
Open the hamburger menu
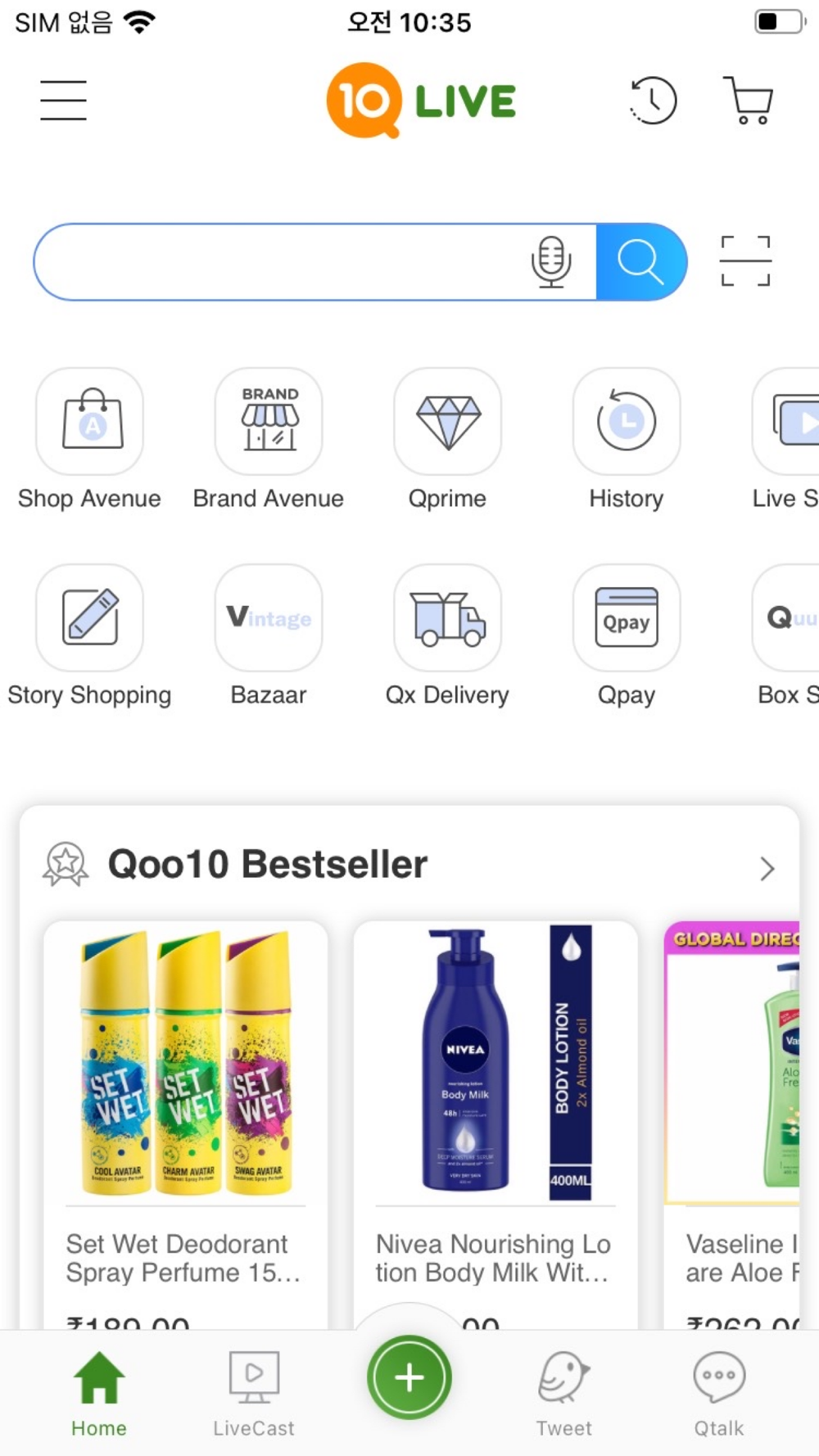click(x=63, y=101)
